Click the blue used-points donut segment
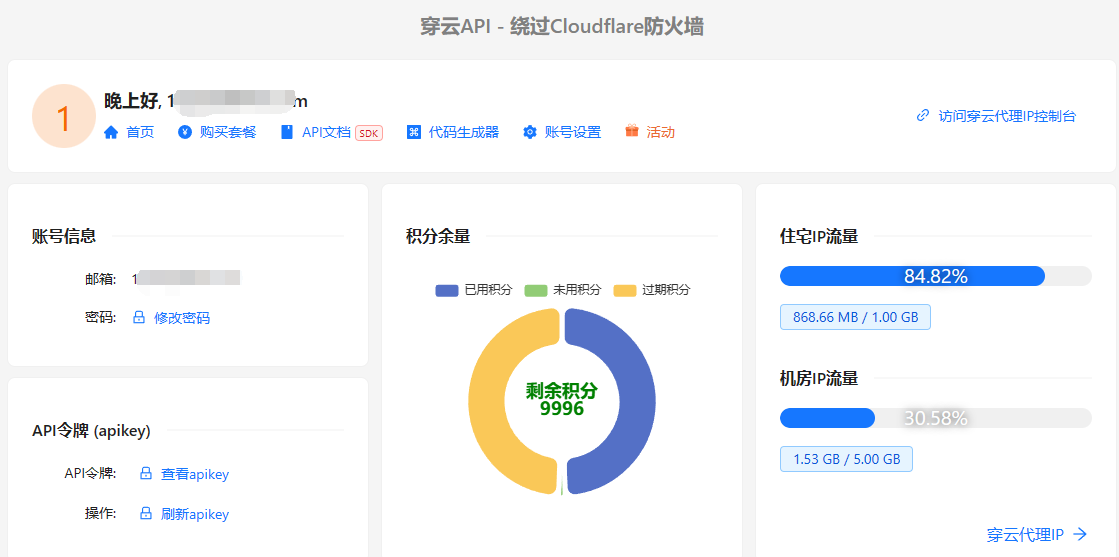1119x557 pixels. coord(637,400)
